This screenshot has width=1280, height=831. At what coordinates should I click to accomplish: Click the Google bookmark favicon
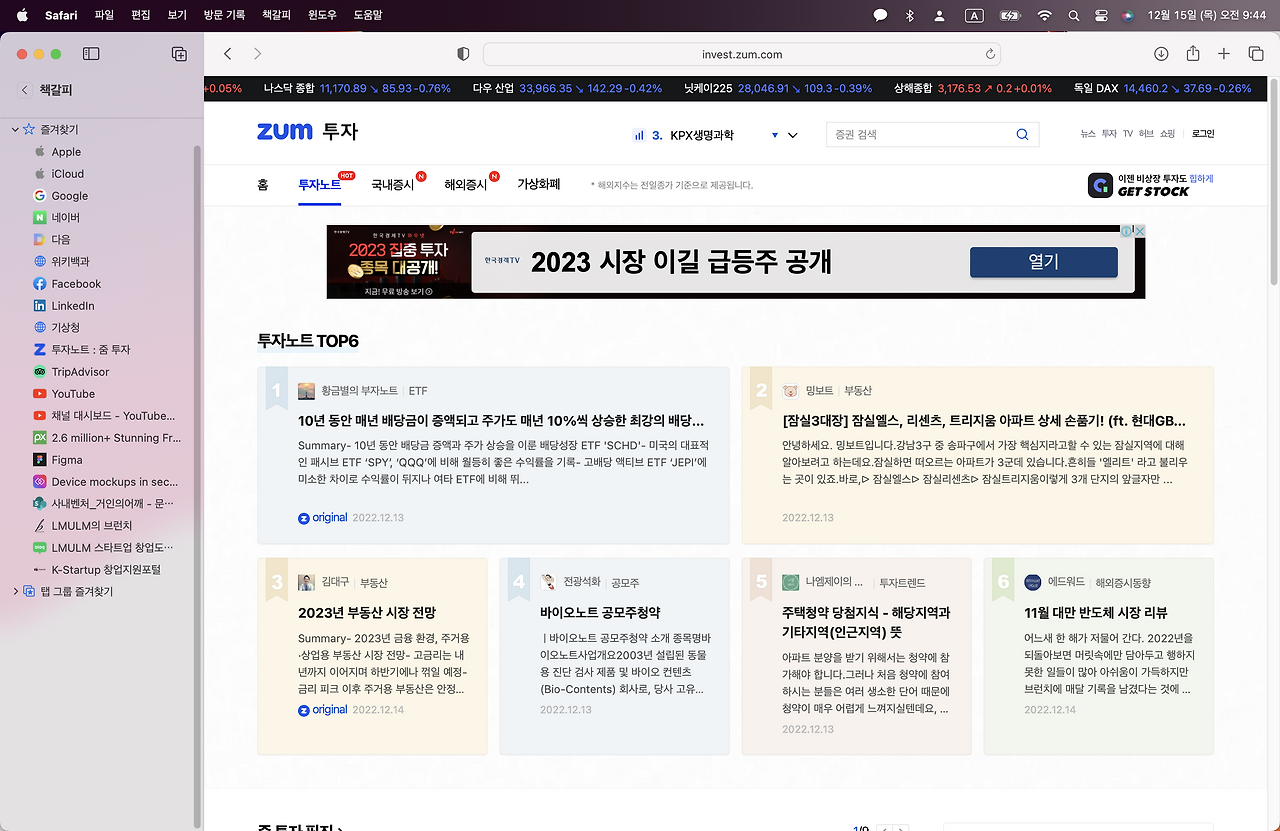click(40, 196)
